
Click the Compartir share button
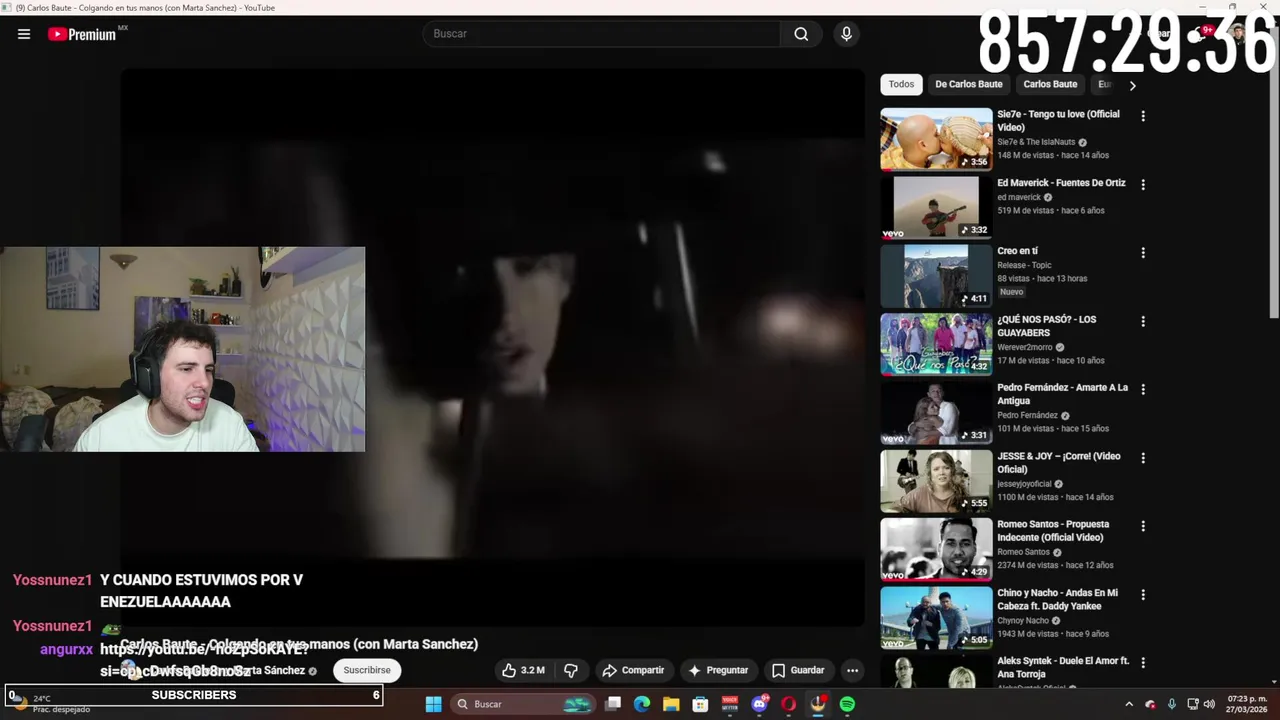click(x=633, y=670)
